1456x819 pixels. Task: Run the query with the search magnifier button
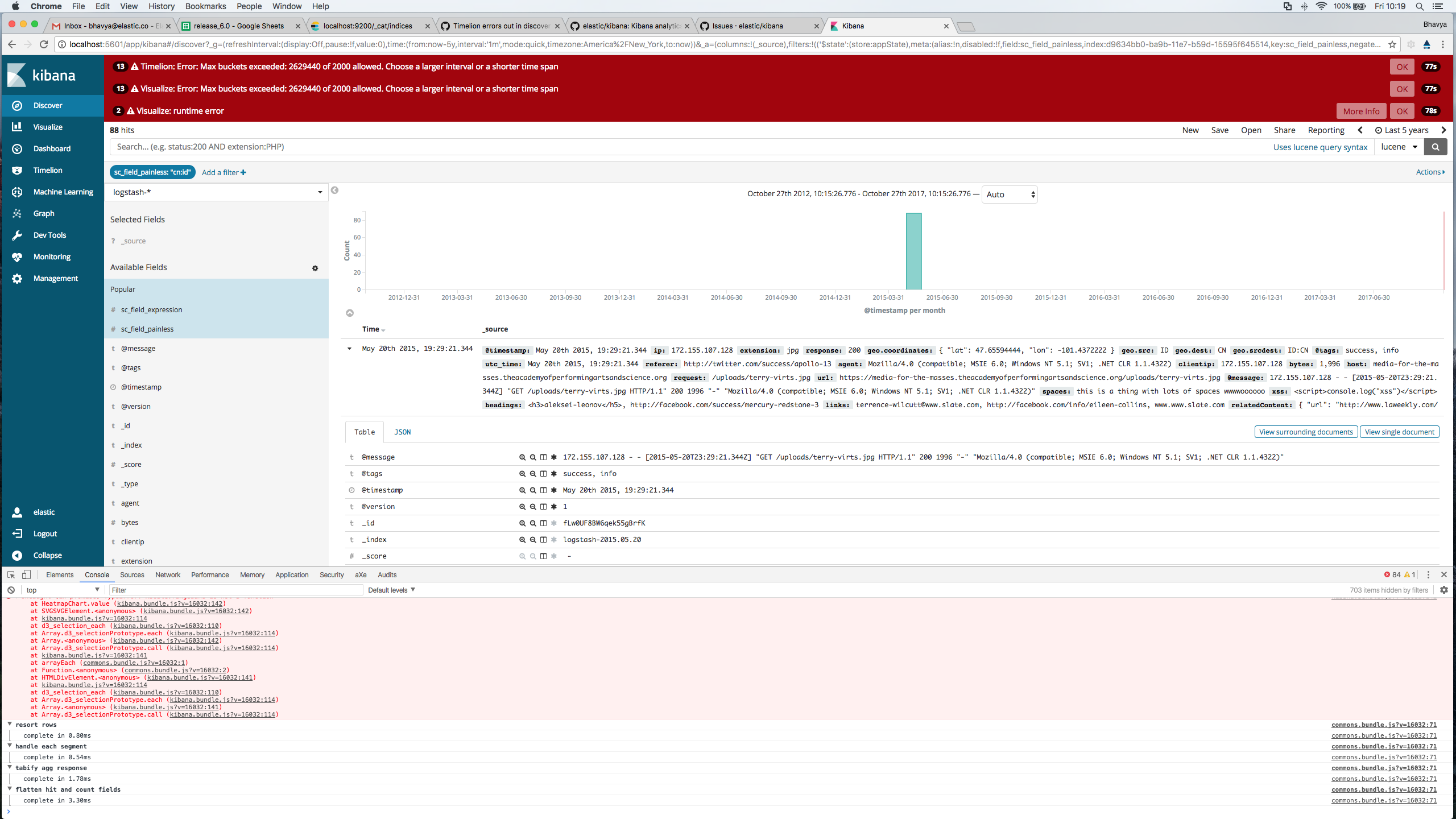point(1436,146)
